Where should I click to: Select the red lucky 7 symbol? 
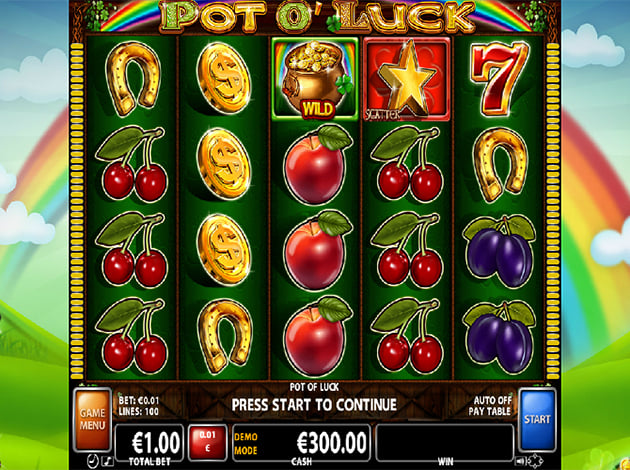499,79
